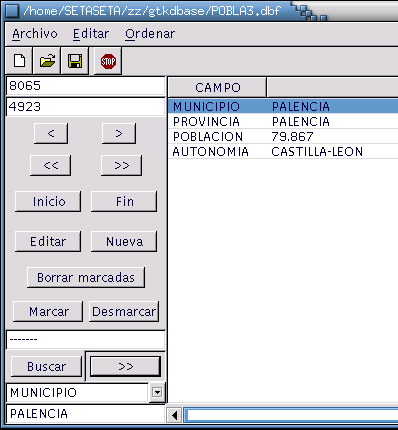
Task: Click the window menu icon in title bar
Action: tap(12, 11)
